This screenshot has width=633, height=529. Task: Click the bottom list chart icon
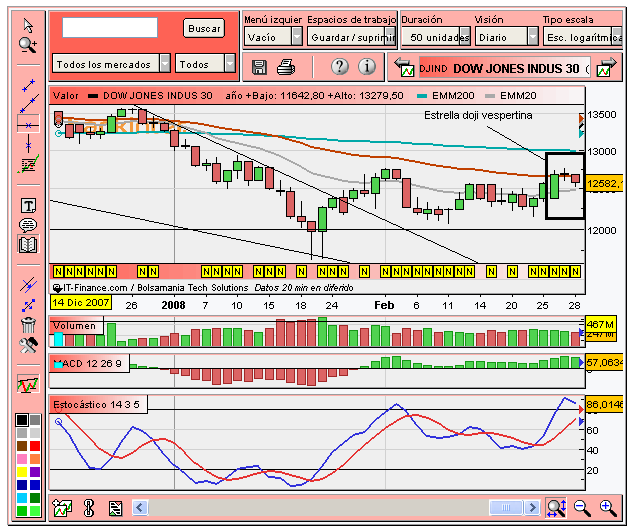coord(115,508)
